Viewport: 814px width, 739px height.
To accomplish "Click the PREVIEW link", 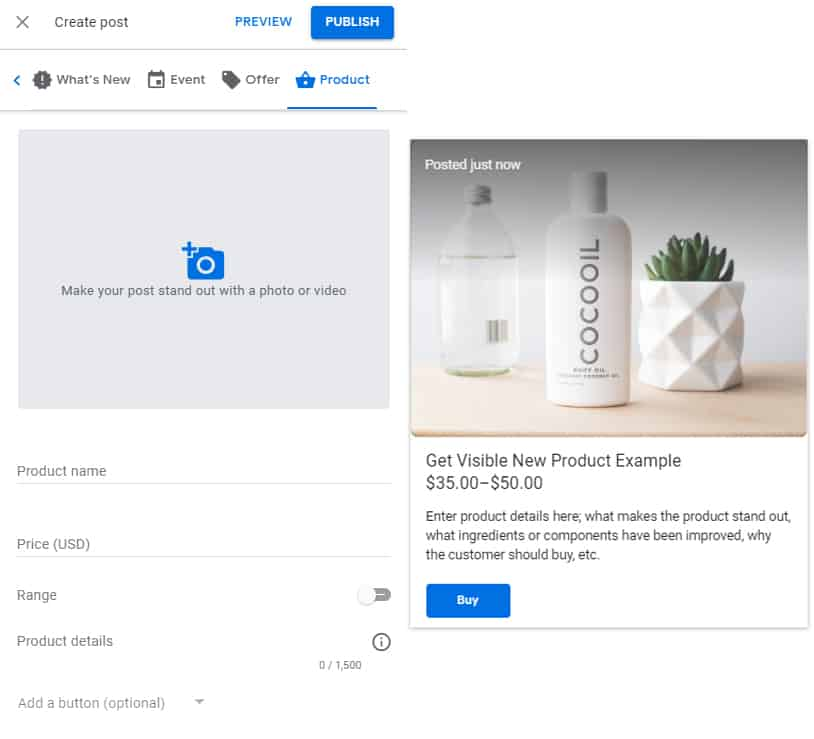I will pos(263,22).
